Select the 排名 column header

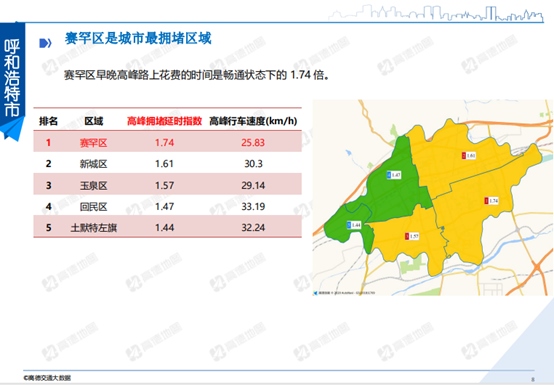pos(48,121)
